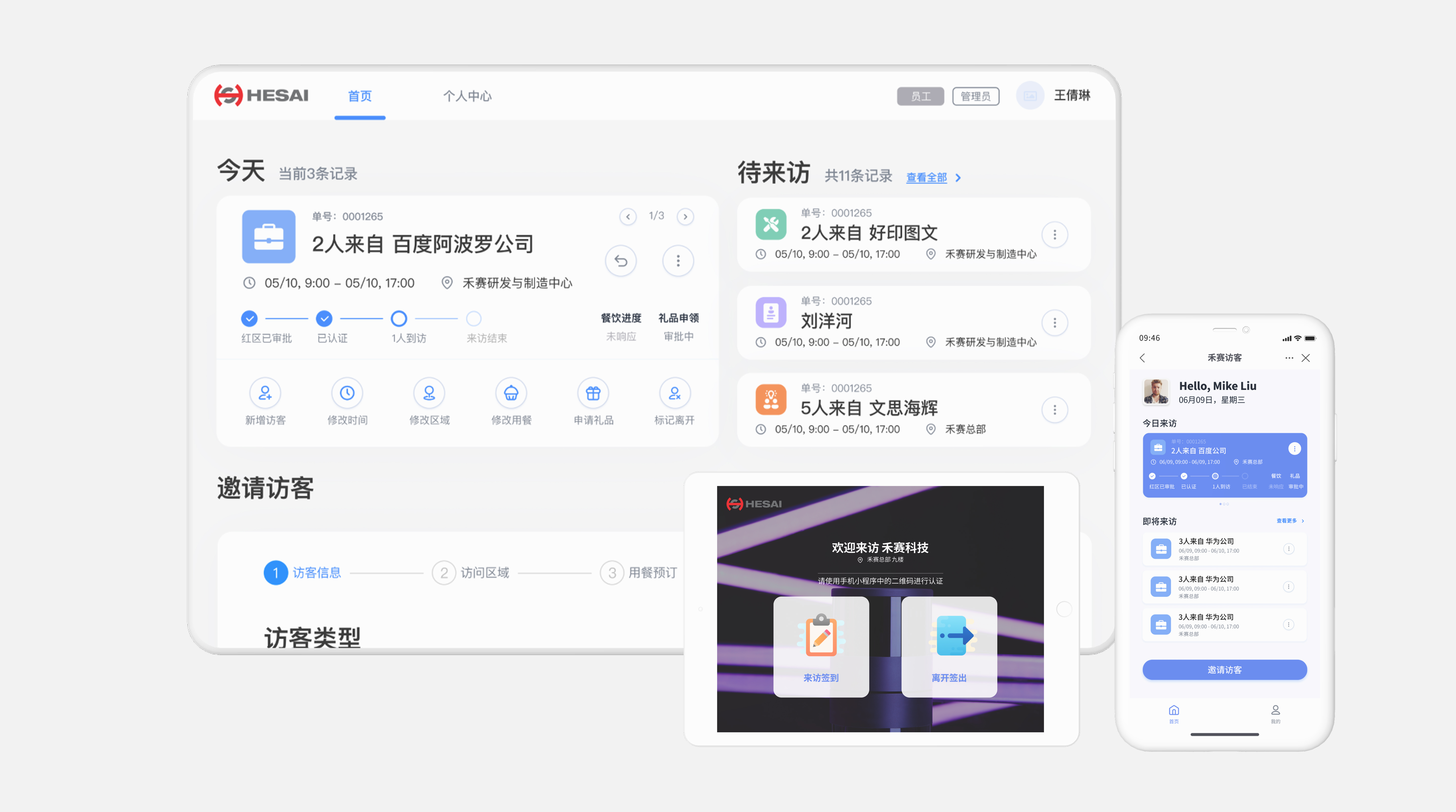Go to next record in 1/3 pager
Viewport: 1456px width, 812px height.
(685, 216)
